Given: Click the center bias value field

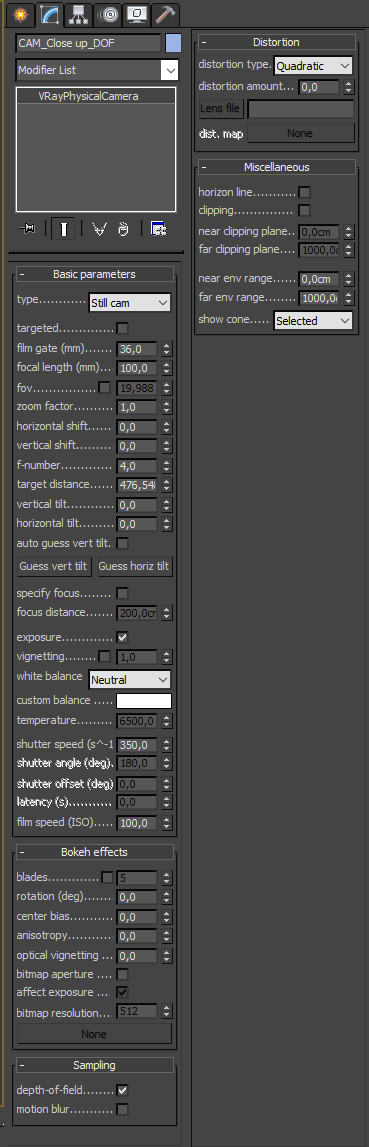Looking at the screenshot, I should (137, 917).
